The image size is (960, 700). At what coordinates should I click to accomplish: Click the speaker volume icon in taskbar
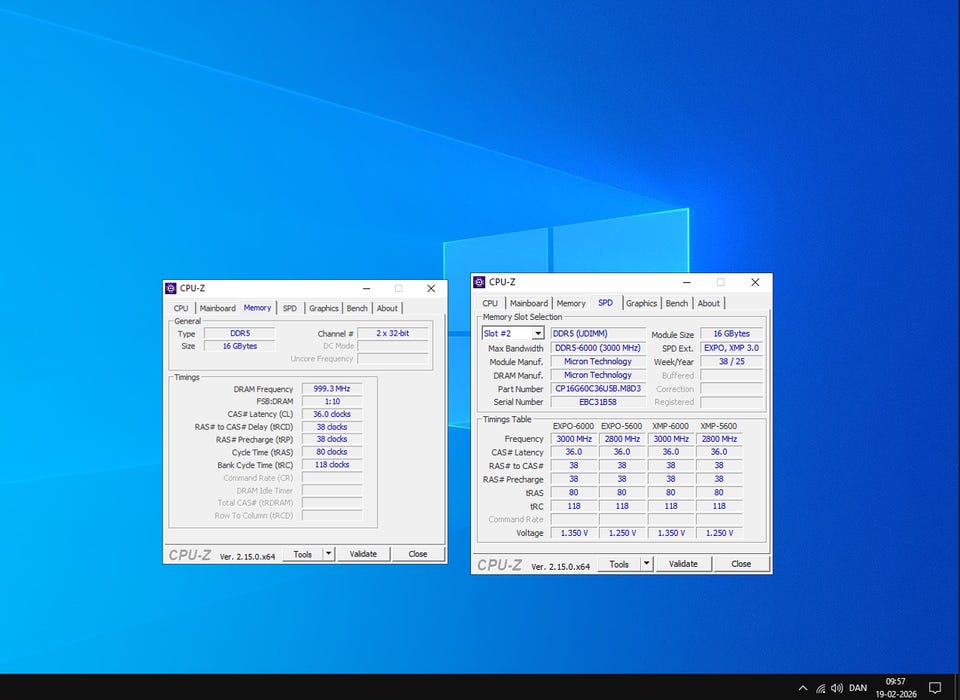(x=836, y=688)
